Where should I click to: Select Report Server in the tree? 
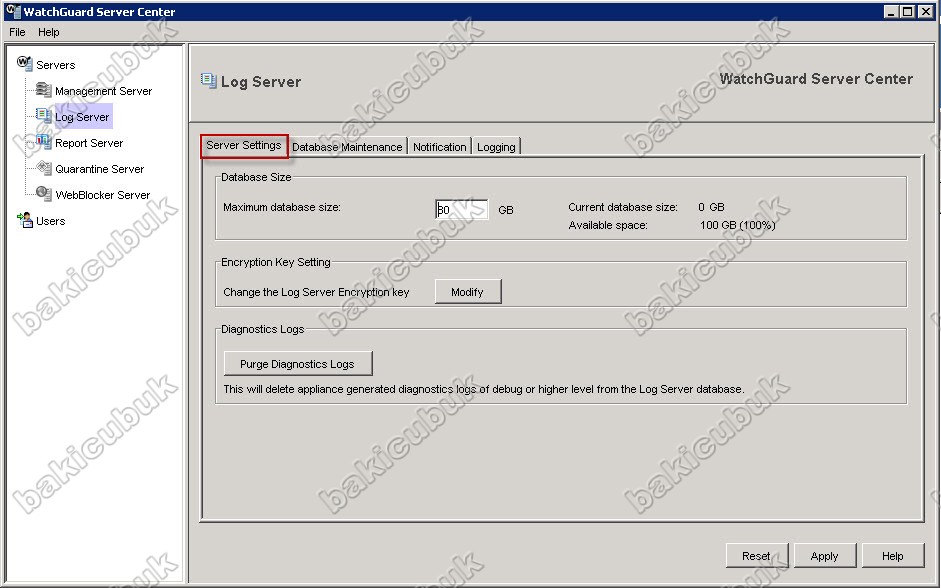[89, 143]
